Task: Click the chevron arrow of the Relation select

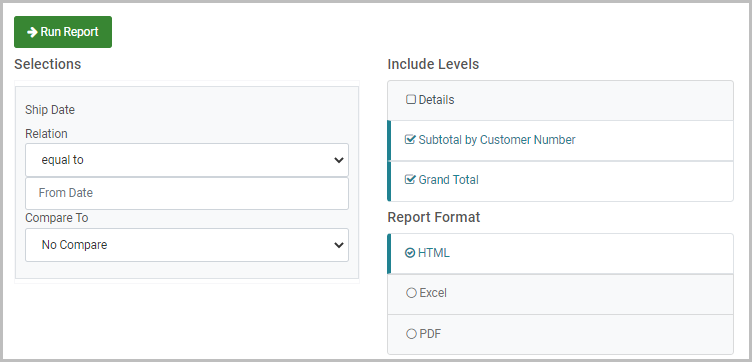Action: [339, 160]
